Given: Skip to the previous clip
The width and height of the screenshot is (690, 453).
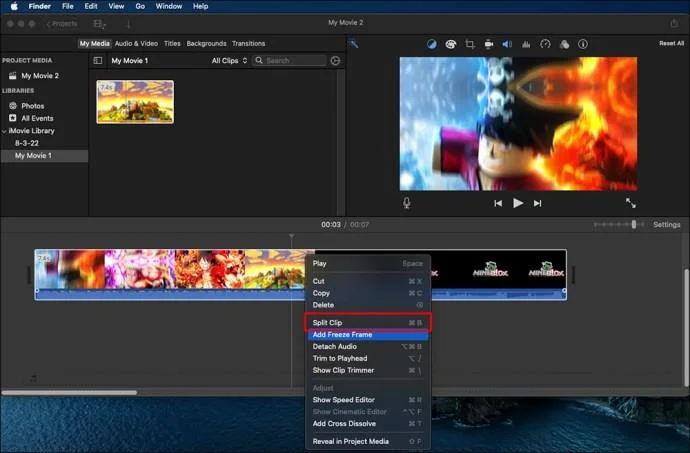Looking at the screenshot, I should (x=498, y=203).
